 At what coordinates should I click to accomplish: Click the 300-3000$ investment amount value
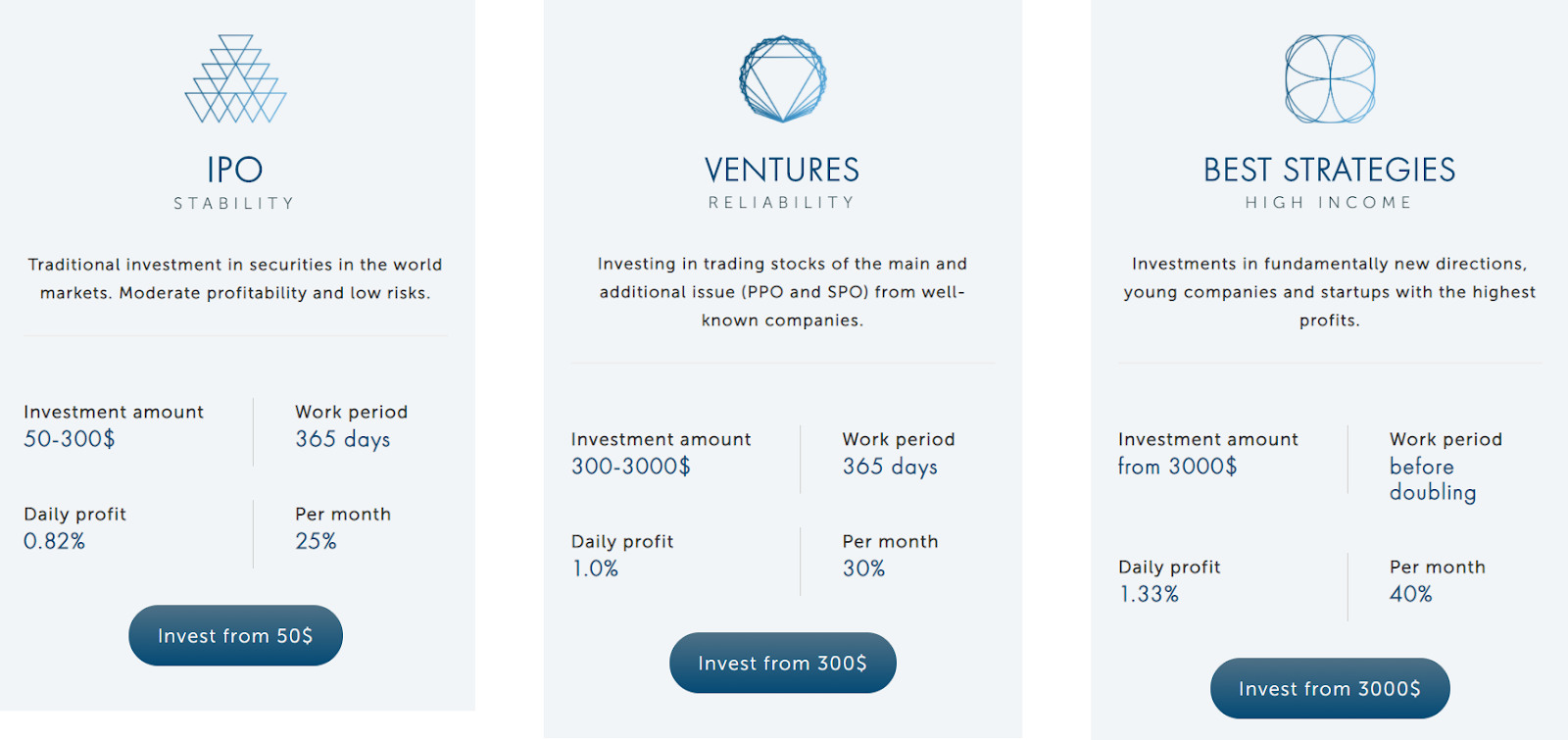[x=631, y=467]
